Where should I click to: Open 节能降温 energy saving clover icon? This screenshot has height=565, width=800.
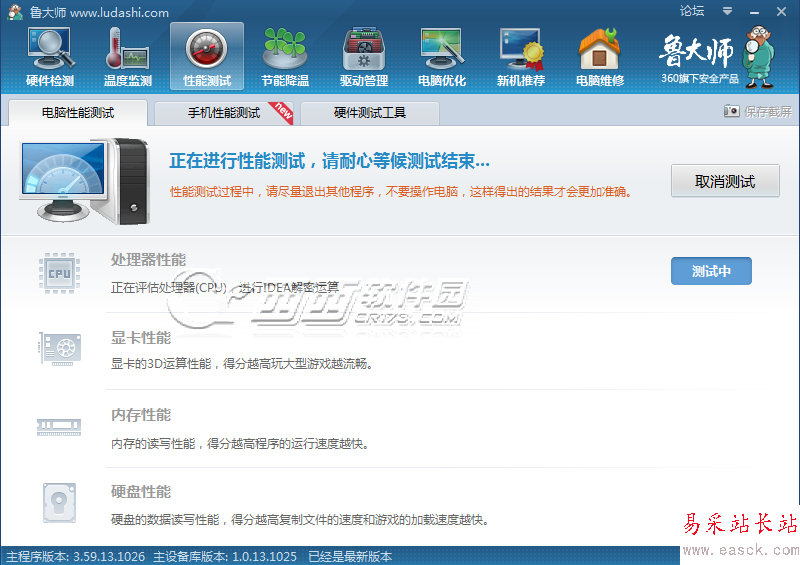point(285,57)
